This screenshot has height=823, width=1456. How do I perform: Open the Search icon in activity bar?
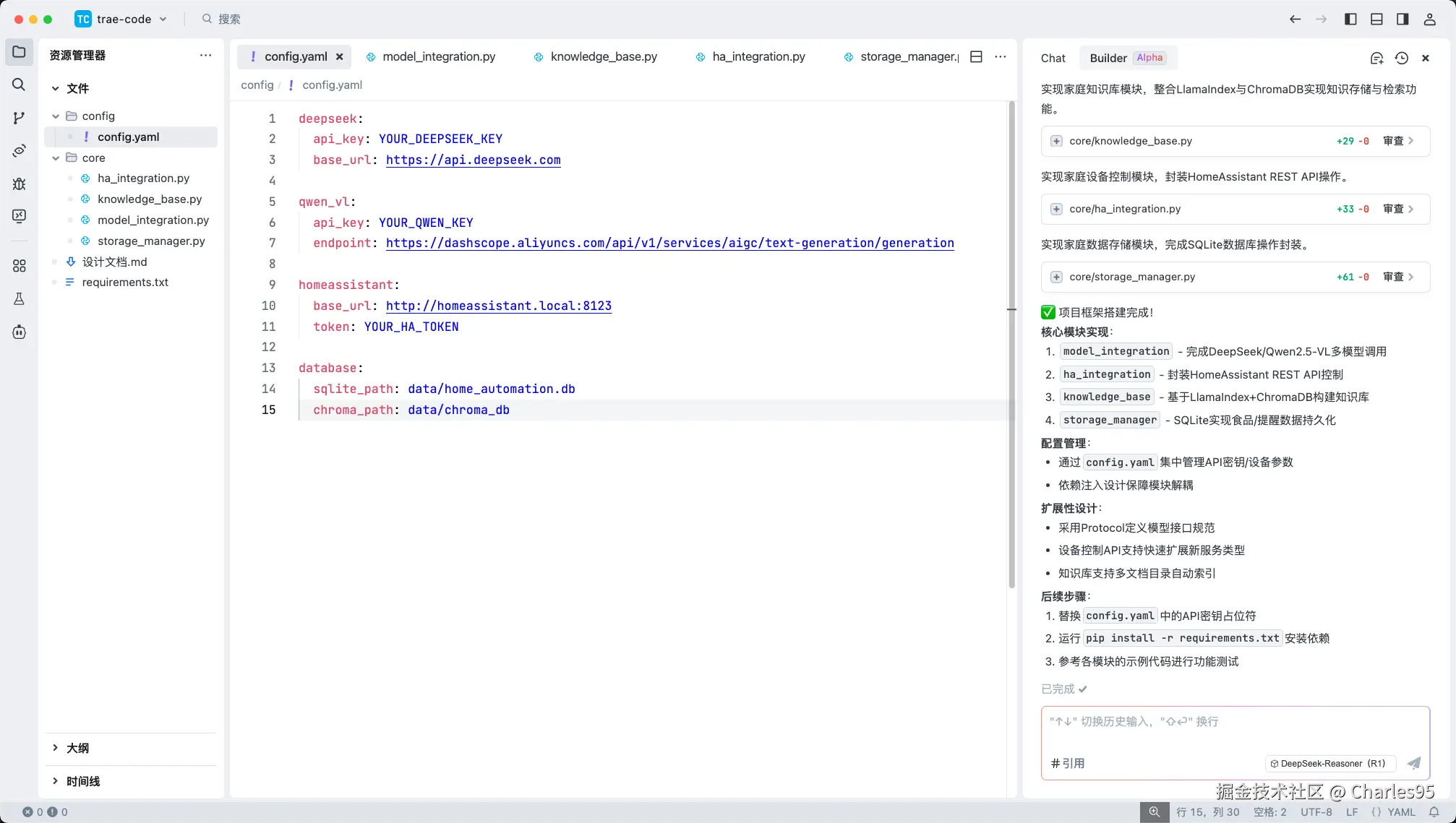[19, 85]
